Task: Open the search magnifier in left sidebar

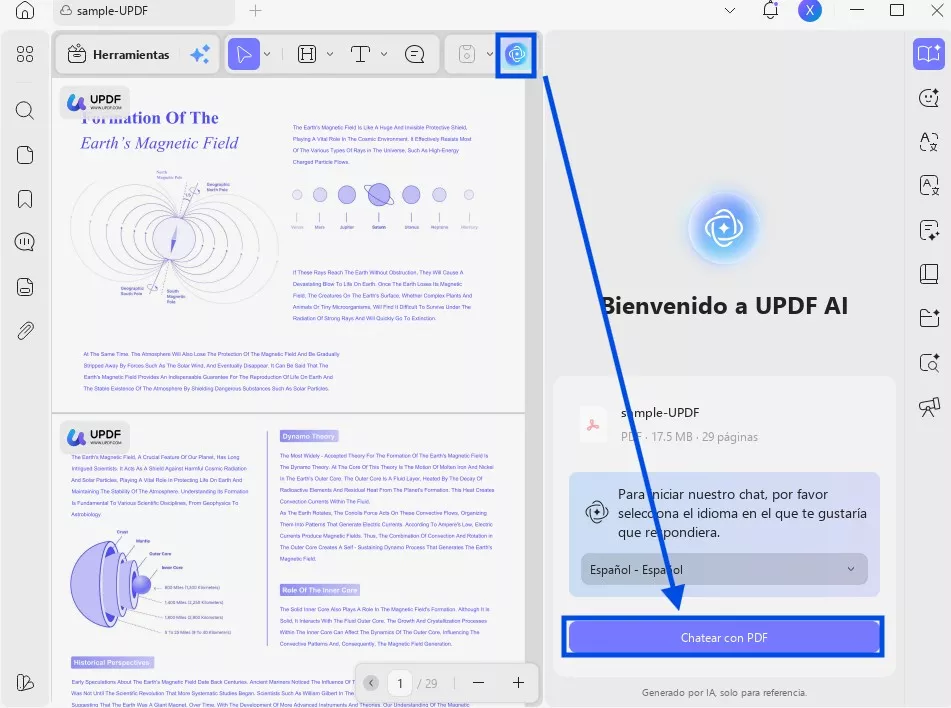Action: pyautogui.click(x=25, y=110)
